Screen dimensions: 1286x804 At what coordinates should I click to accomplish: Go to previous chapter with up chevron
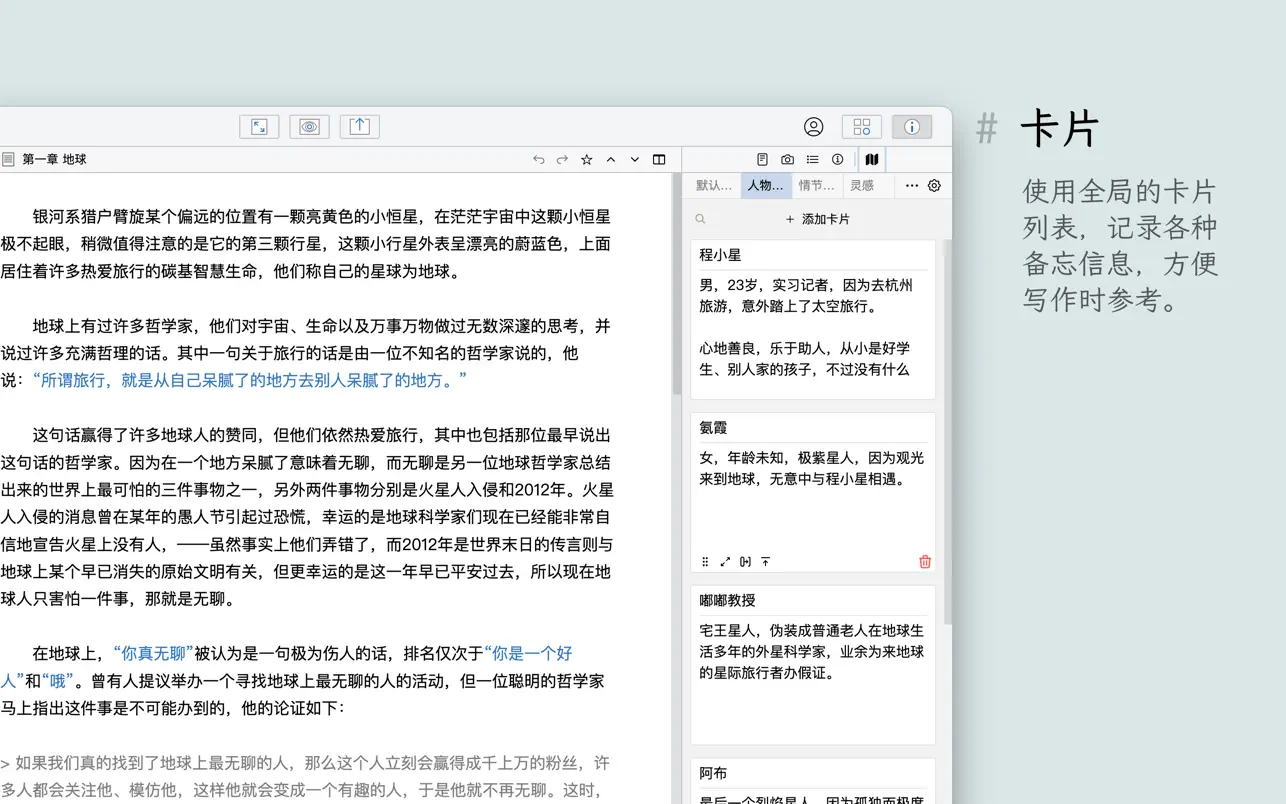611,159
